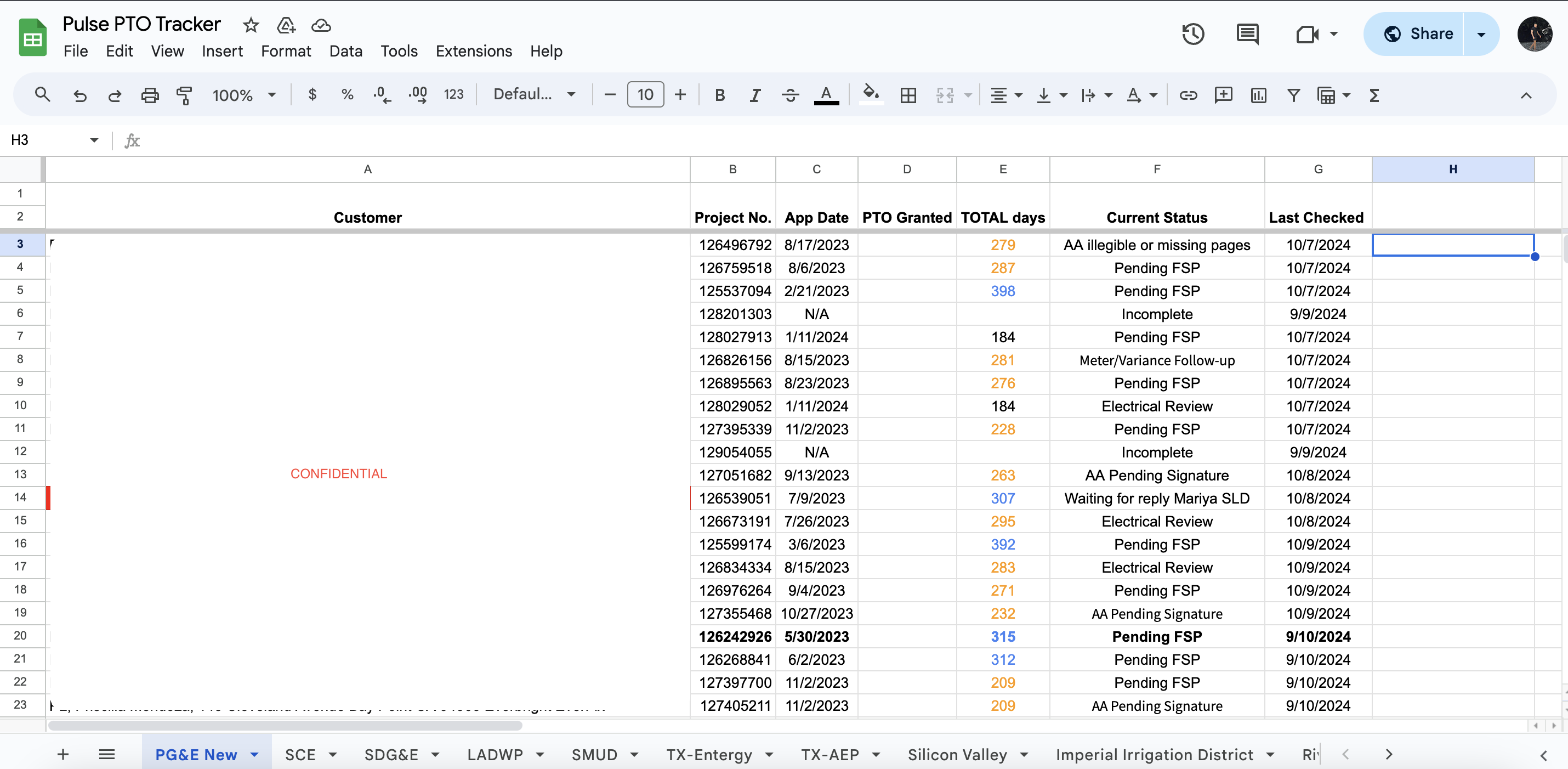Expand merge cells dropdown arrow
This screenshot has height=769, width=1568.
968,95
